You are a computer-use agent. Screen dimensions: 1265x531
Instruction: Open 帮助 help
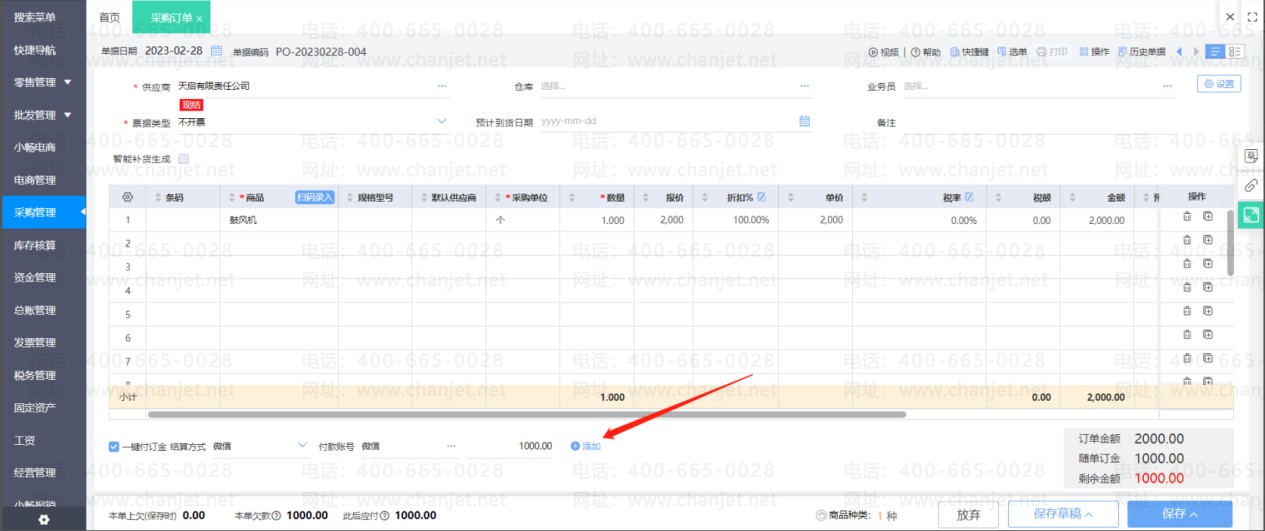926,52
